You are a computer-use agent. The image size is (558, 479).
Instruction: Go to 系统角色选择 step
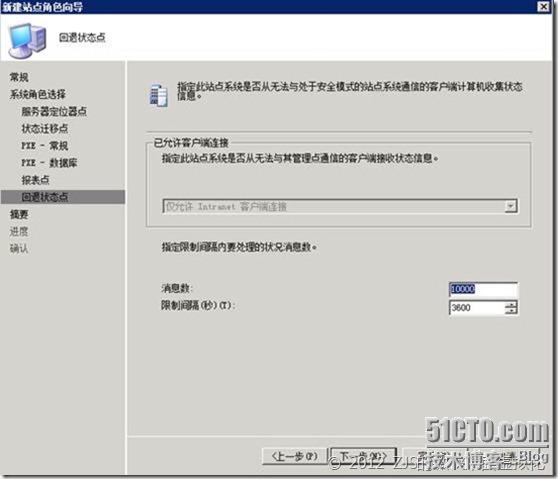38,94
